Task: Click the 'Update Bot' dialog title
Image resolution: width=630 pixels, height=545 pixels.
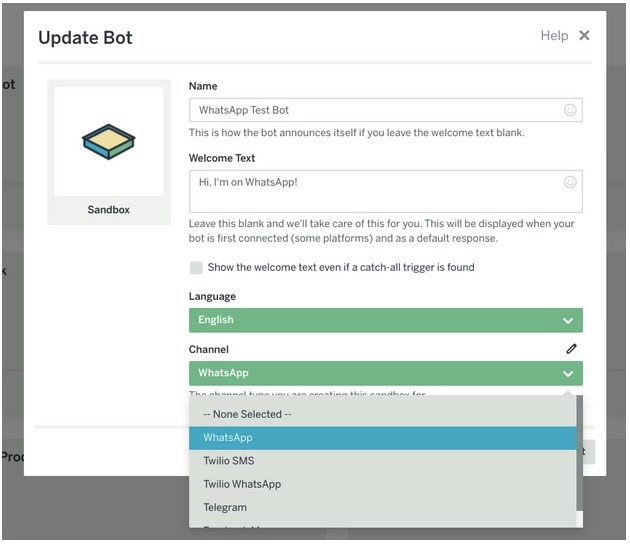Action: click(85, 38)
